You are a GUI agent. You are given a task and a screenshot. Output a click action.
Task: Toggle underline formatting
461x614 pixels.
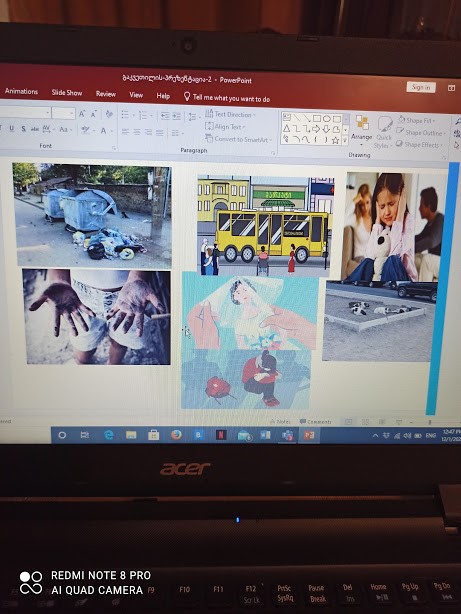point(11,128)
